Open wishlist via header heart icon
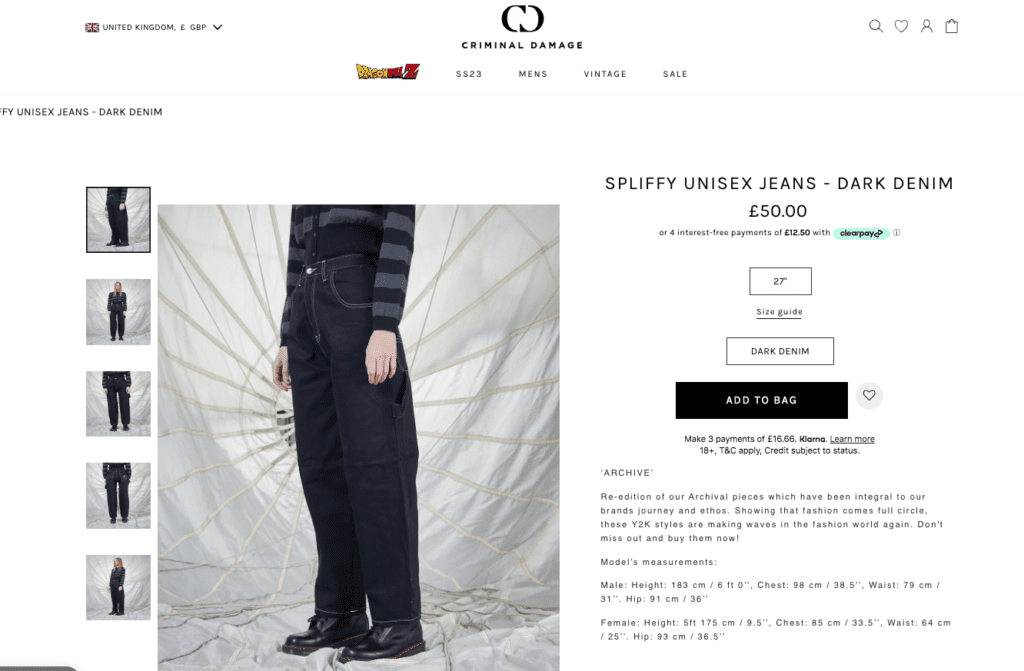 [901, 26]
